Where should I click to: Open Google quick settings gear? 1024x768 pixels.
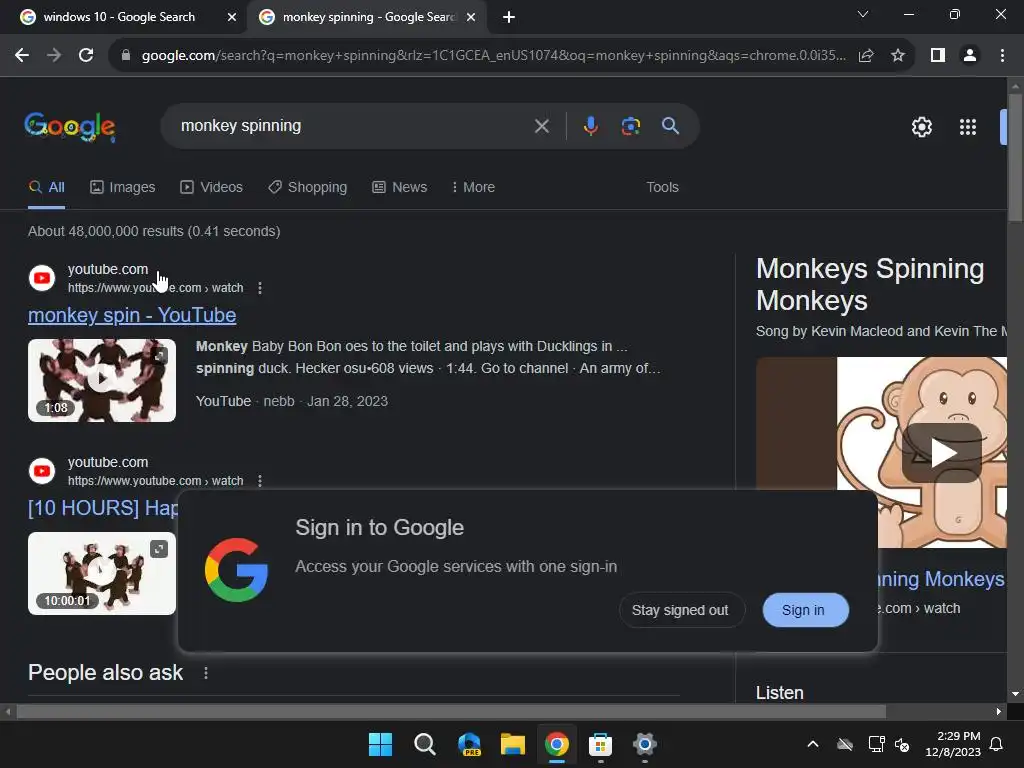click(921, 127)
